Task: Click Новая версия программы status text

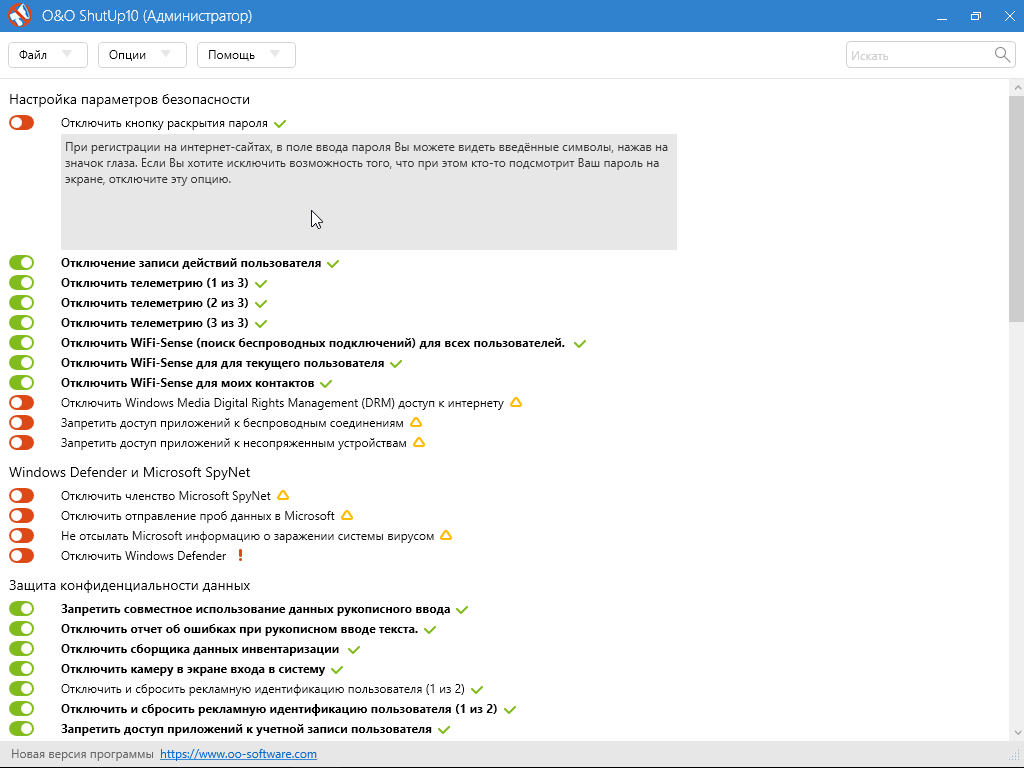Action: 82,754
